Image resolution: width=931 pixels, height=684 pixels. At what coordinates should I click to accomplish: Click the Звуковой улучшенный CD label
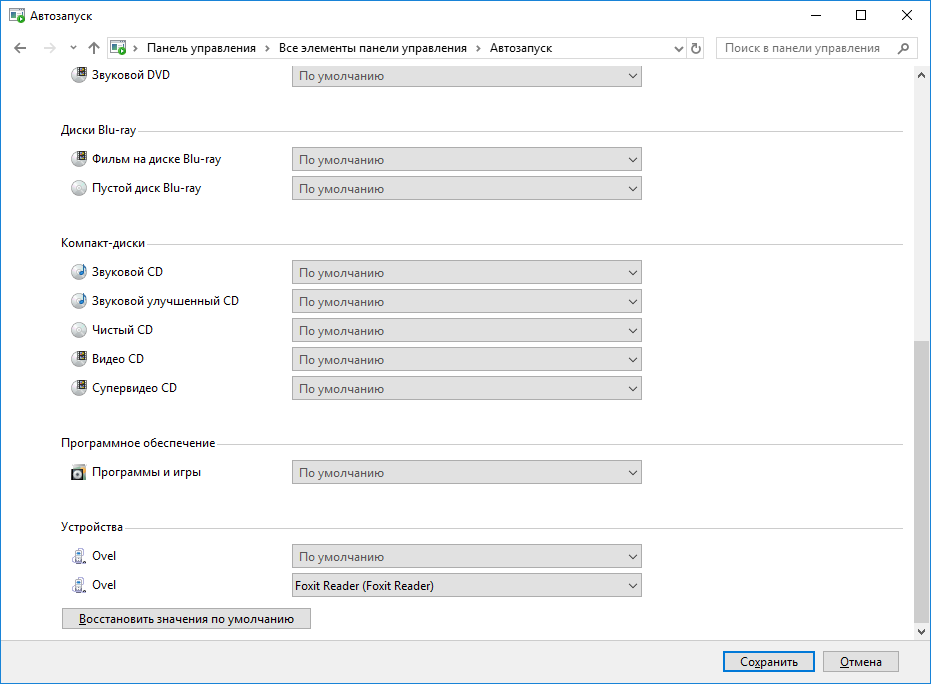[x=165, y=301]
